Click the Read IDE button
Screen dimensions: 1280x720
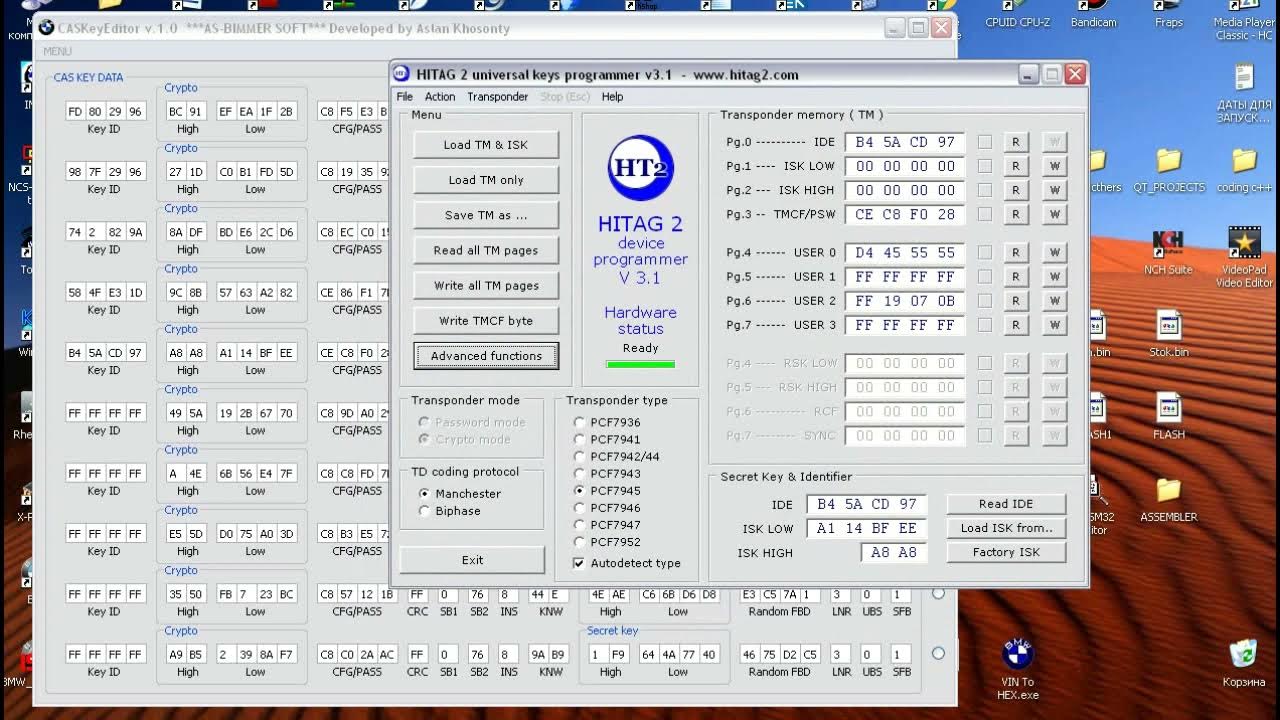coord(1006,503)
